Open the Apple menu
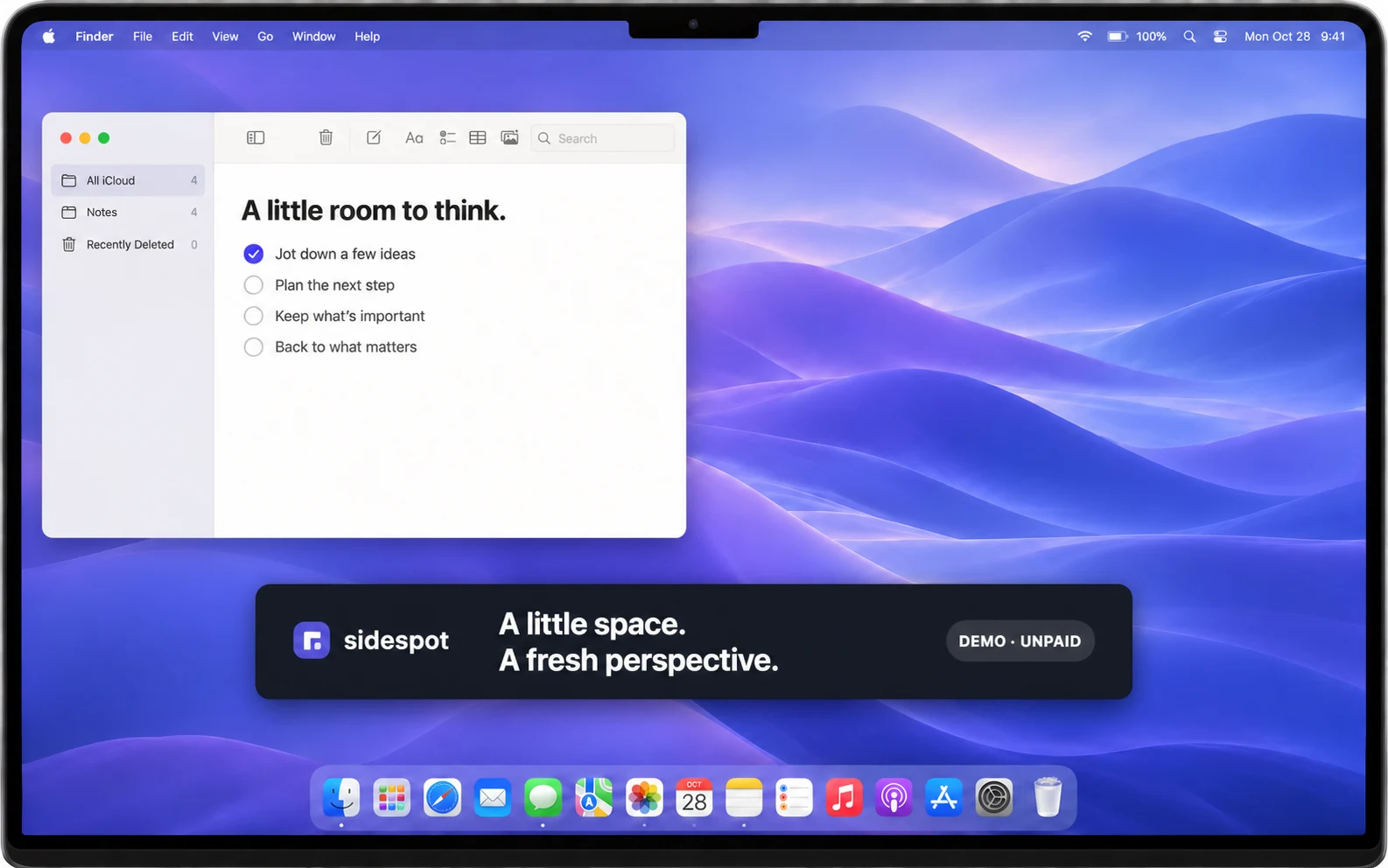1388x868 pixels. coord(49,36)
